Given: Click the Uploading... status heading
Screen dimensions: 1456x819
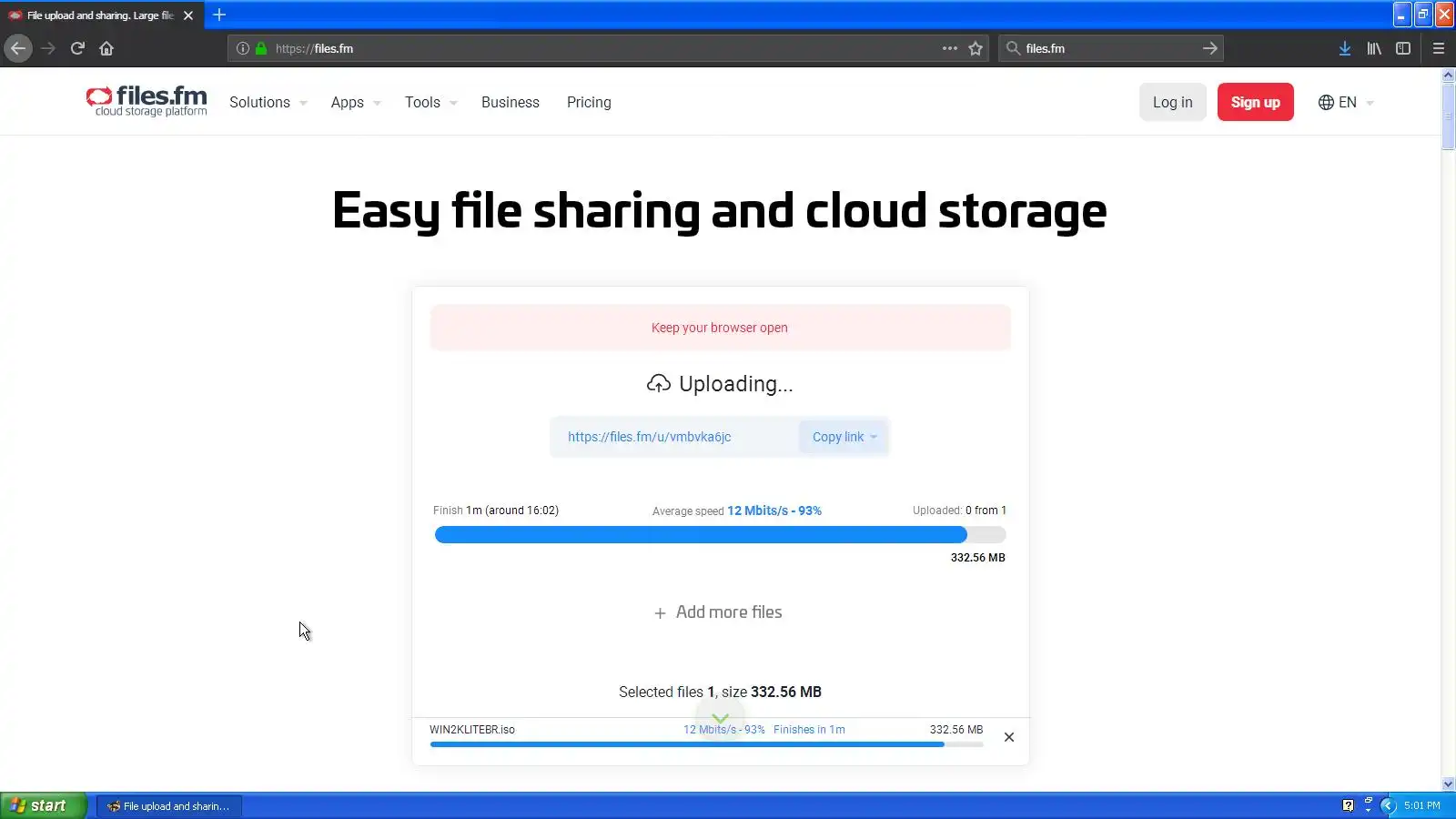Looking at the screenshot, I should pos(735,384).
